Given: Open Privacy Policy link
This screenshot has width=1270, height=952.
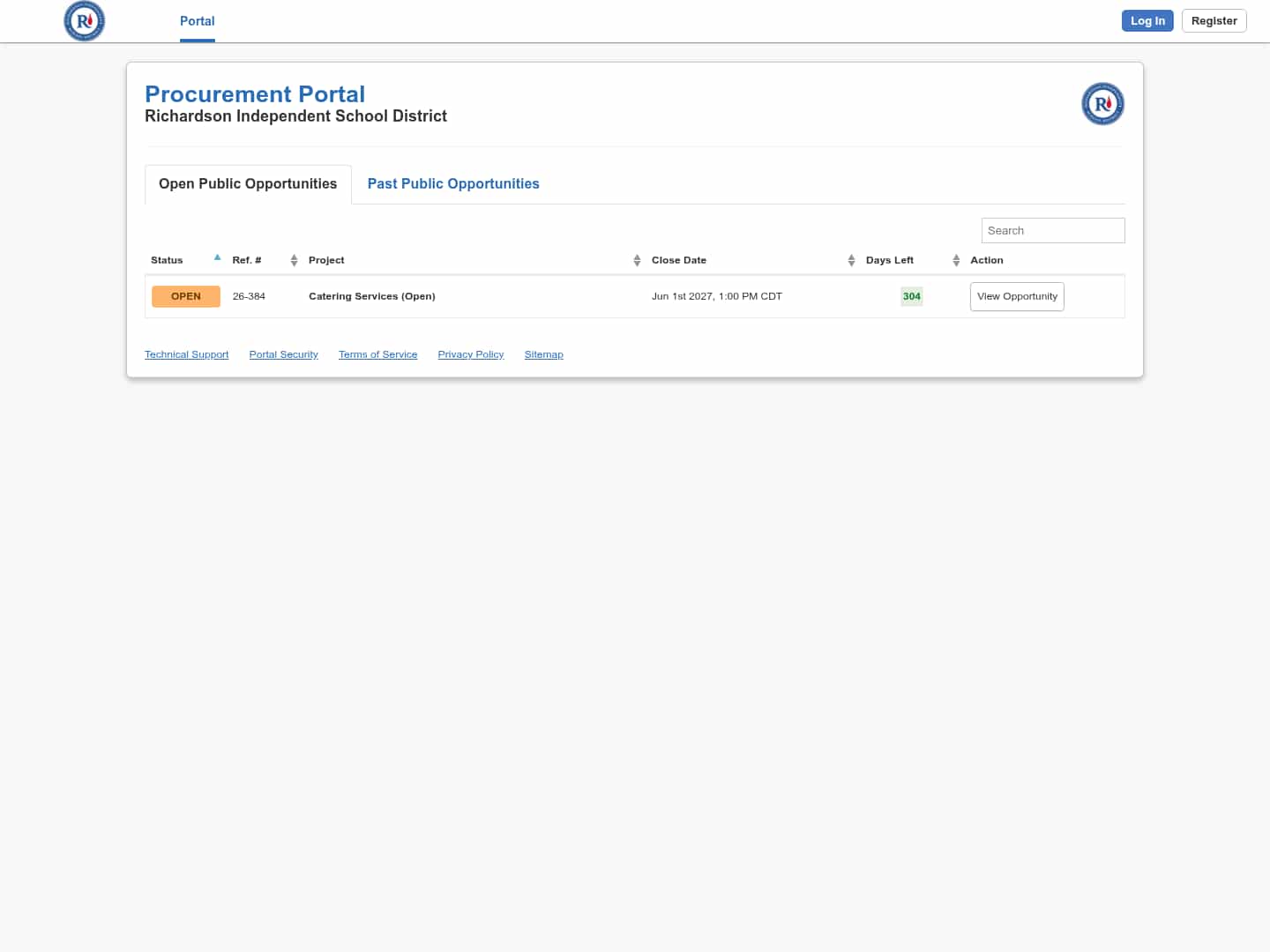Looking at the screenshot, I should [471, 354].
